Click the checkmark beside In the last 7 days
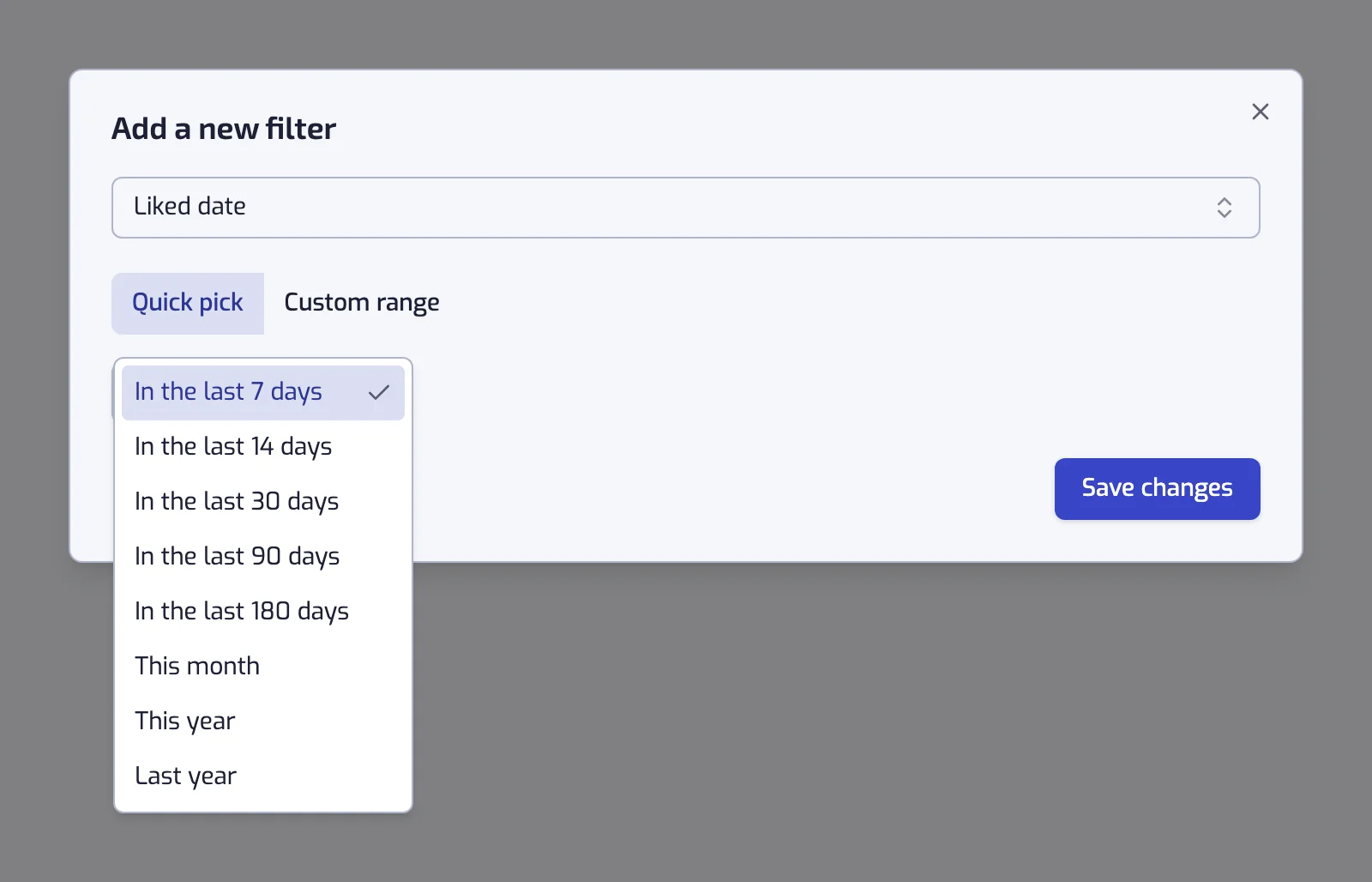 [x=378, y=393]
